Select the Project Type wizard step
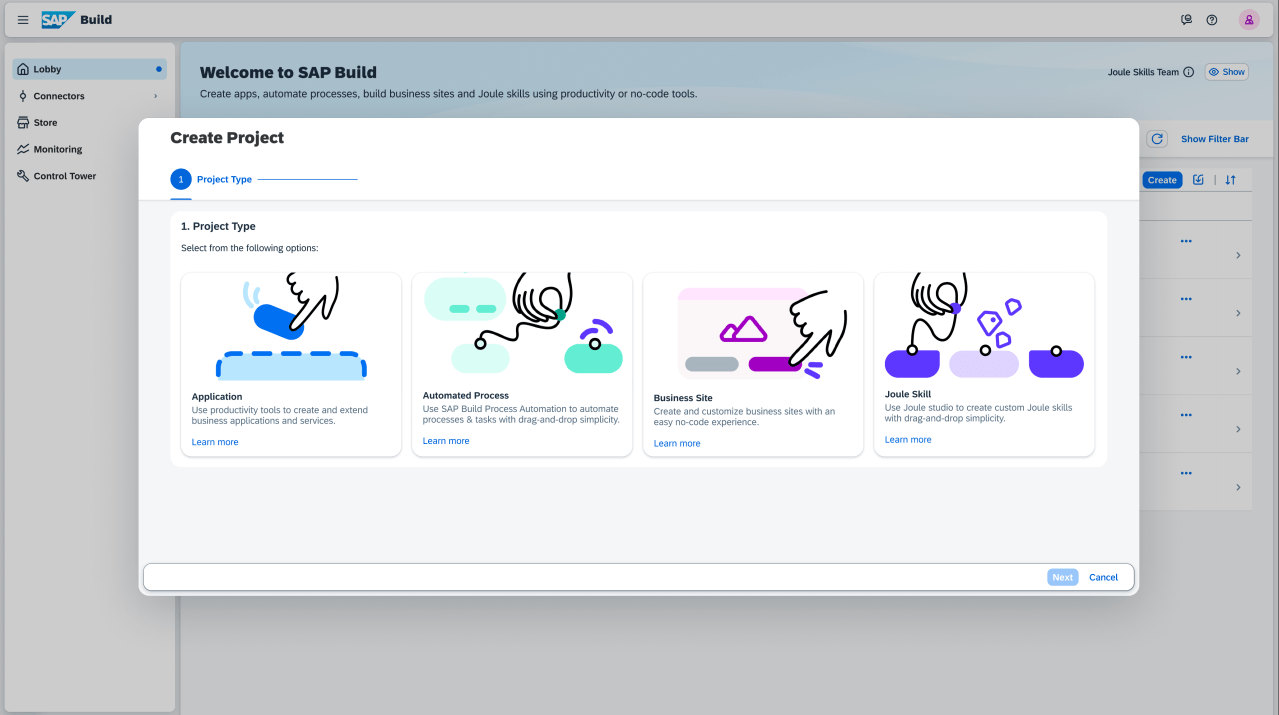The height and width of the screenshot is (715, 1279). pyautogui.click(x=212, y=179)
